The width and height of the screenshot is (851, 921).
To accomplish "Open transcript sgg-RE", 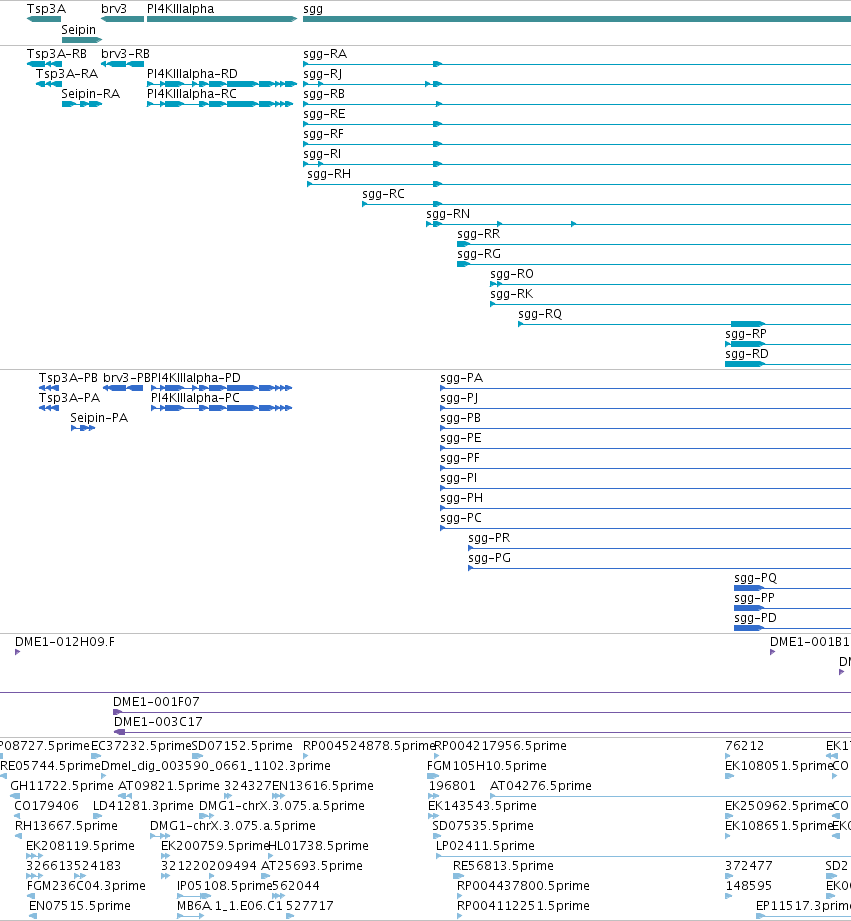I will point(324,114).
